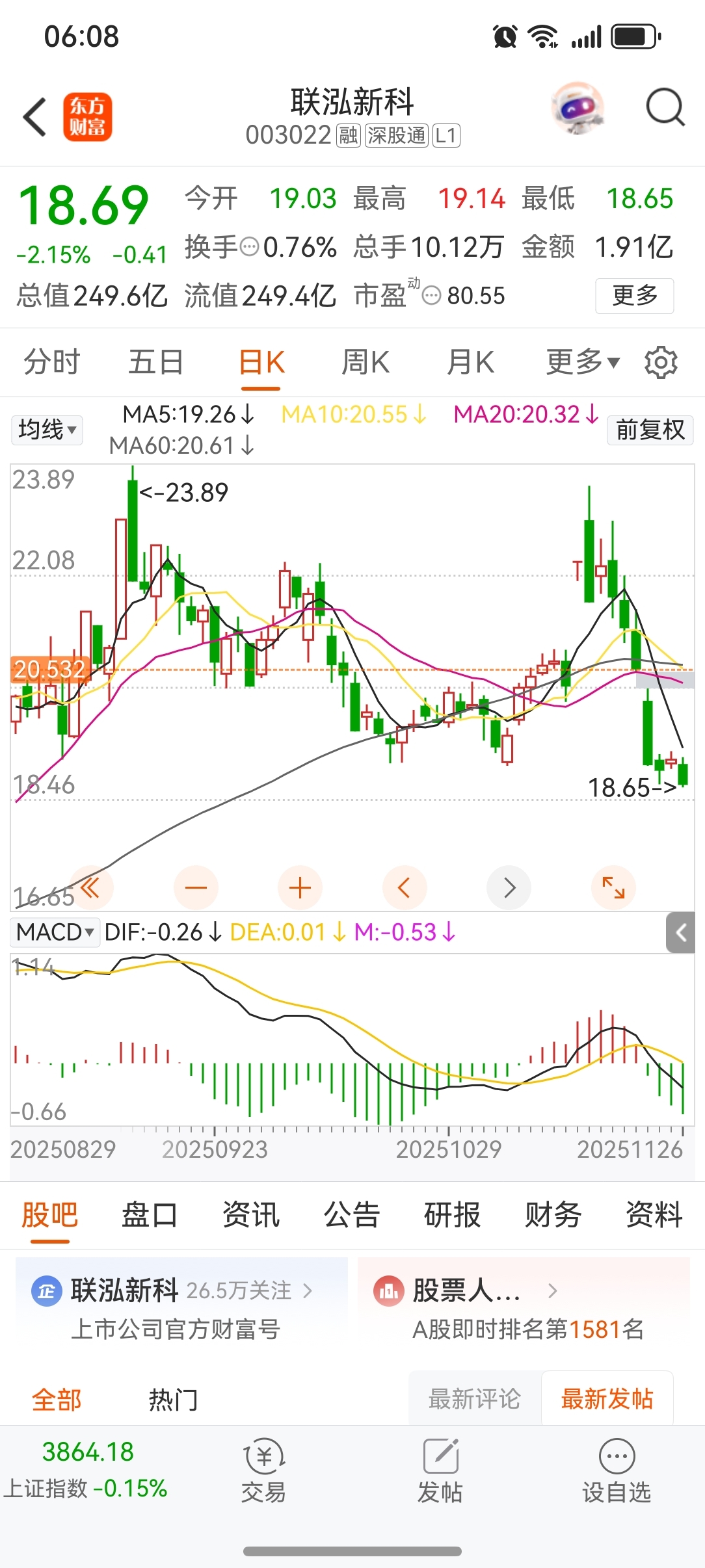Open the 资料 profile tab
The width and height of the screenshot is (705, 1568).
654,1214
